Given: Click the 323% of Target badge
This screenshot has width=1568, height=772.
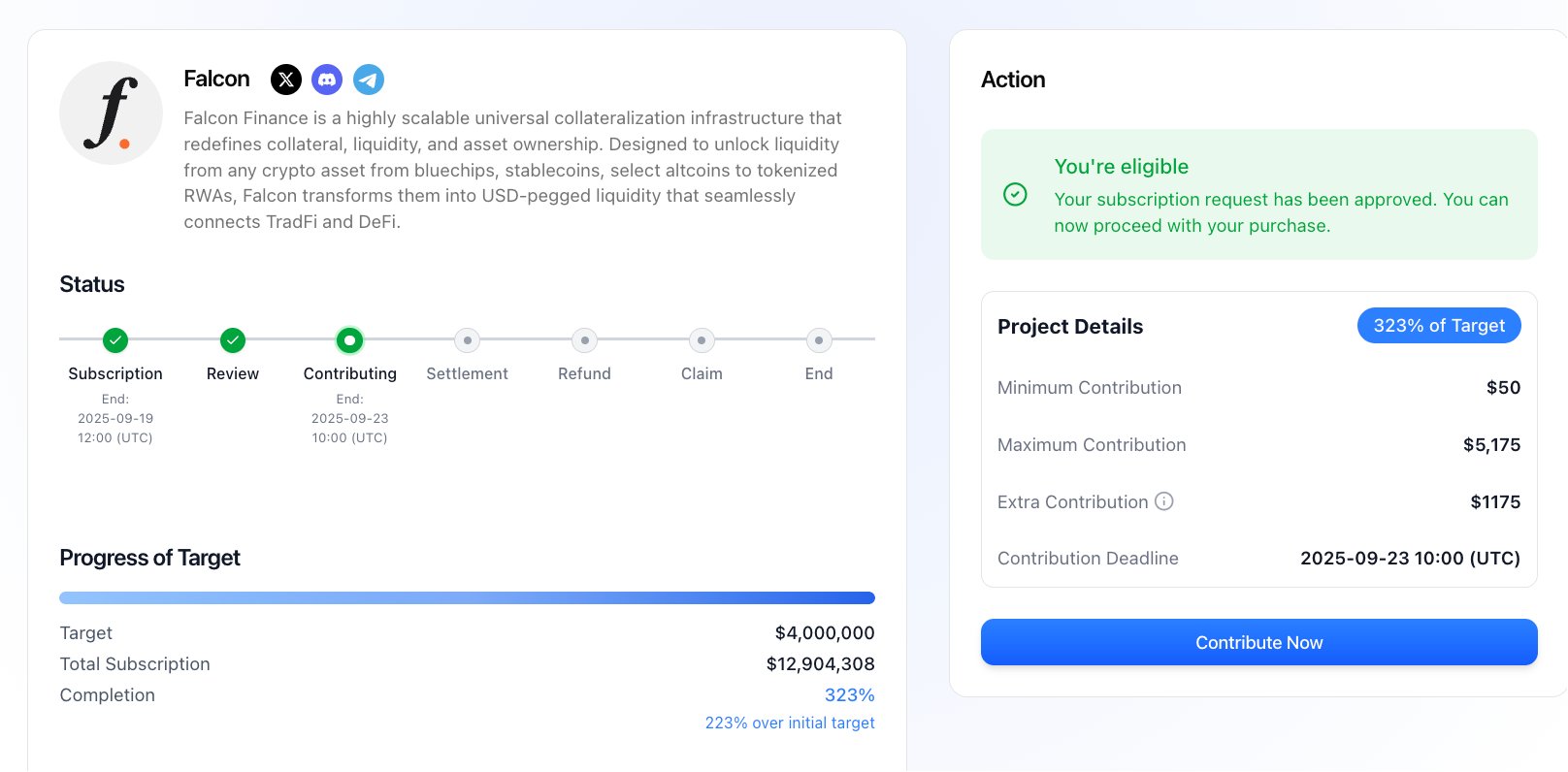Looking at the screenshot, I should (x=1439, y=326).
